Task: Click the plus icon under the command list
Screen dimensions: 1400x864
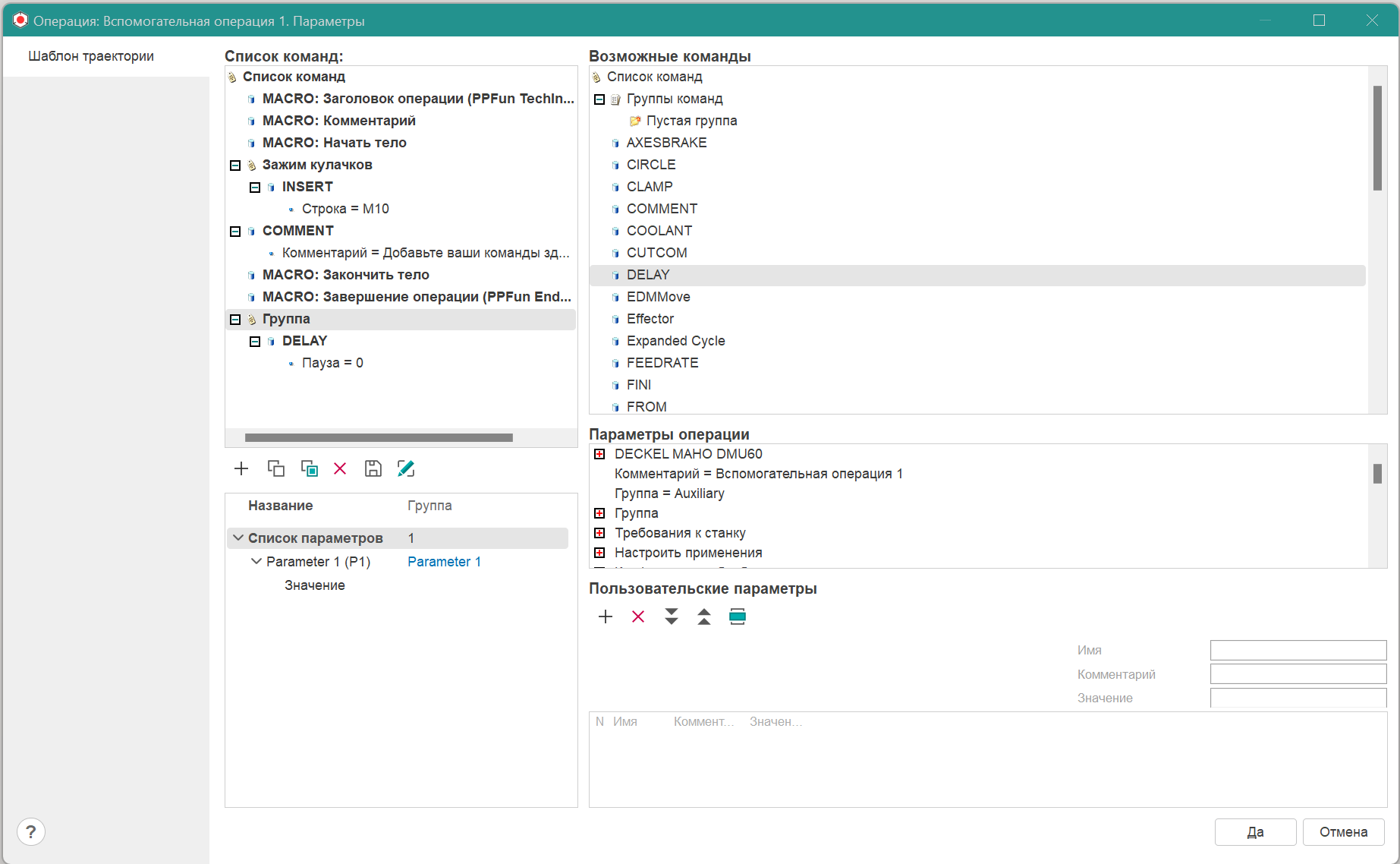Action: (241, 468)
